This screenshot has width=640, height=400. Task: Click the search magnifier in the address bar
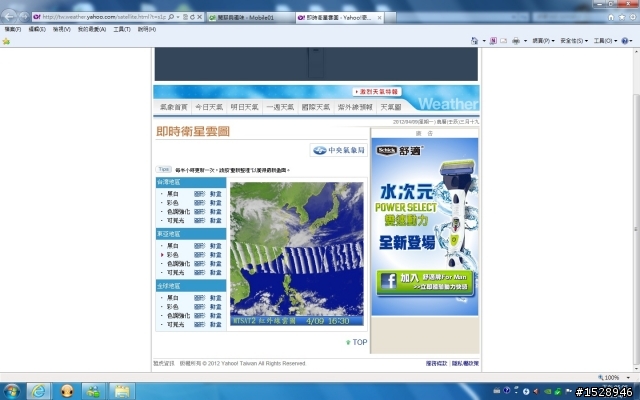[171, 17]
